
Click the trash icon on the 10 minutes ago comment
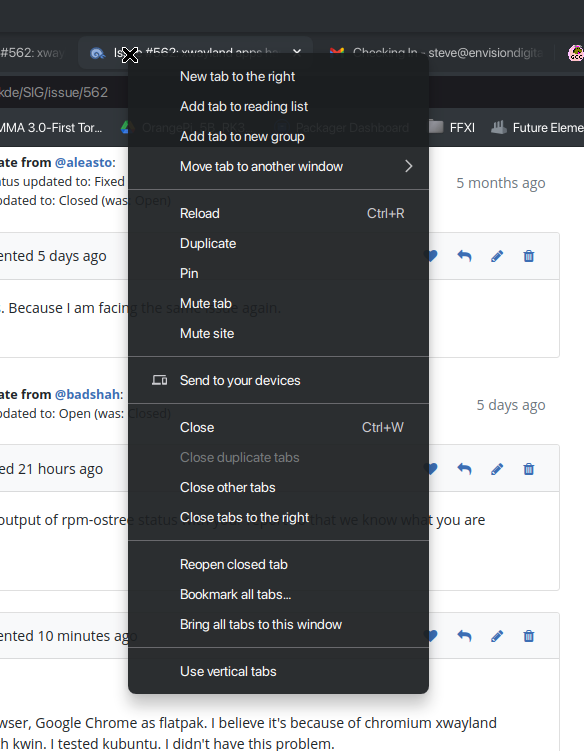(528, 636)
